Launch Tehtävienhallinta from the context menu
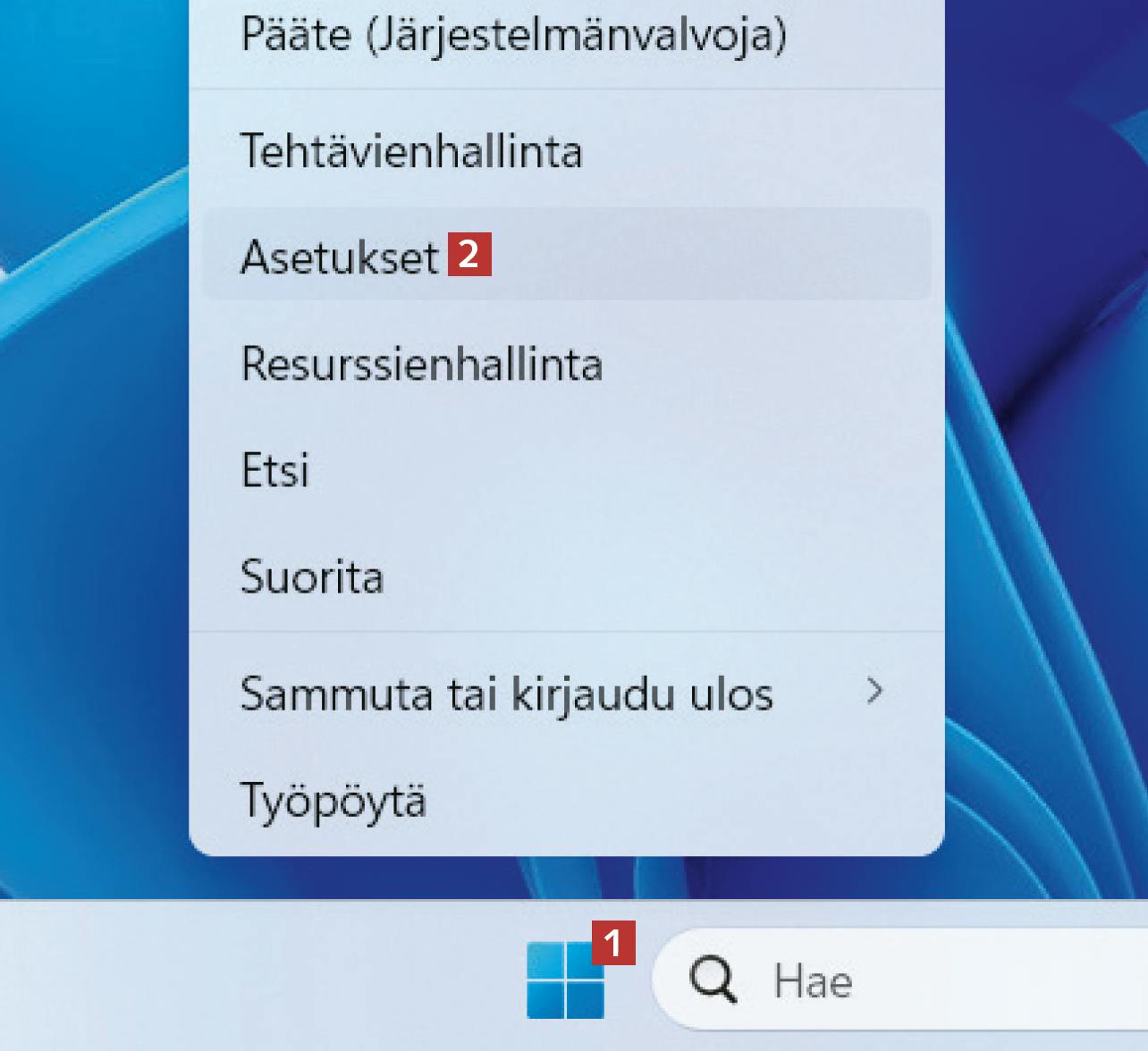 pos(411,150)
